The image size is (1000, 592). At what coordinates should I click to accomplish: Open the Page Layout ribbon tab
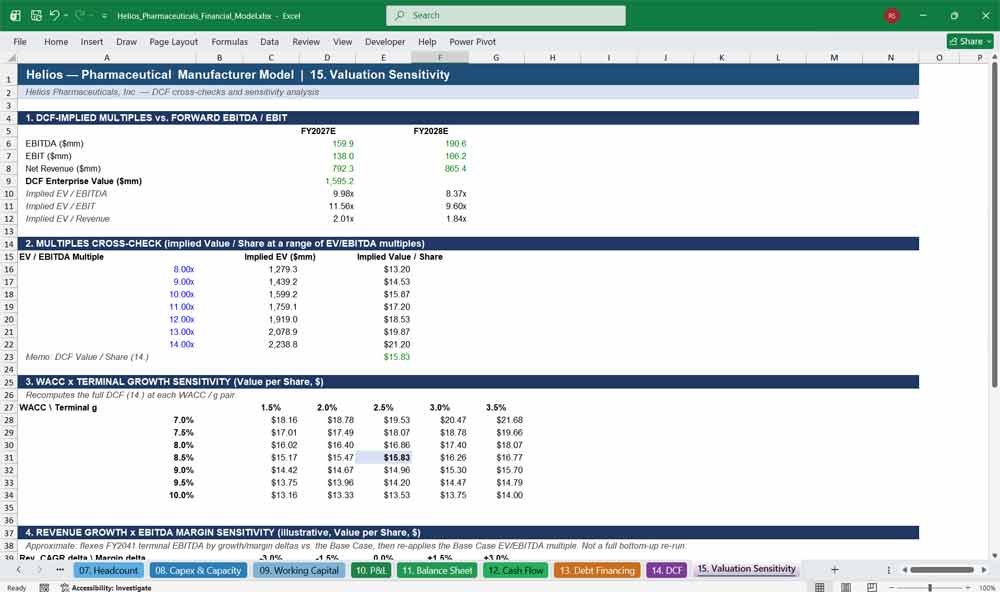pos(173,41)
